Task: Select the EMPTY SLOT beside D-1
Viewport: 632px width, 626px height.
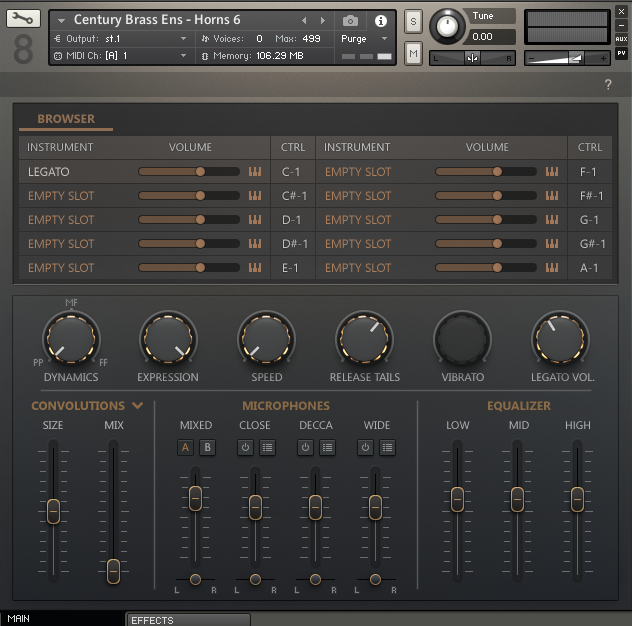Action: (61, 220)
